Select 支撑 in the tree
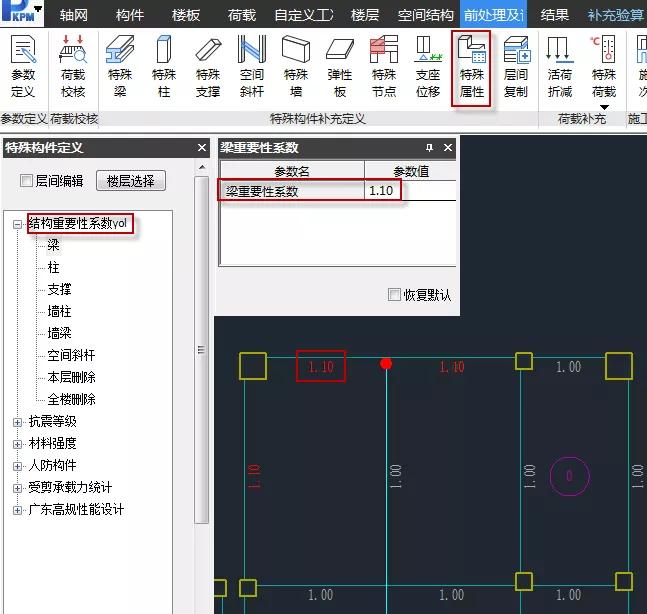647x614 pixels. coord(59,289)
